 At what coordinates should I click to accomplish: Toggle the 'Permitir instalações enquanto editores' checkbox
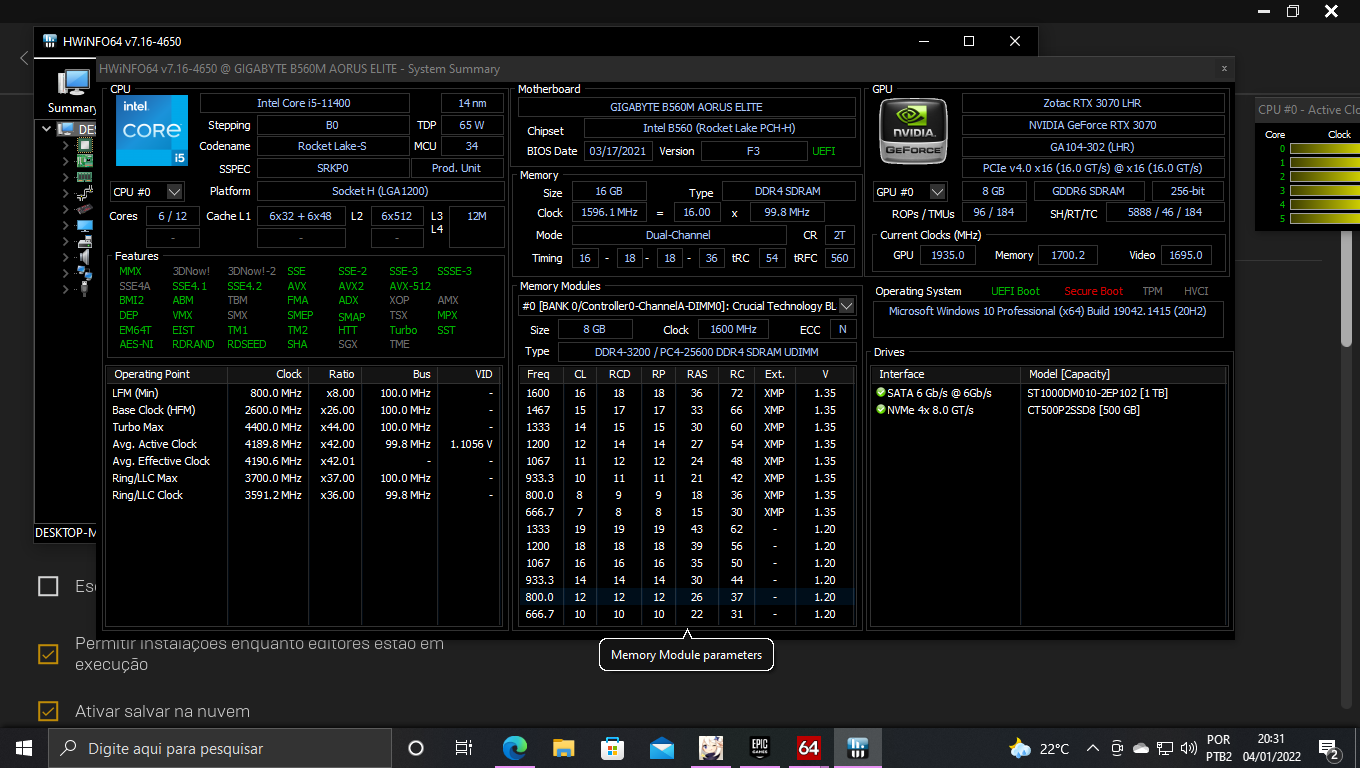coord(48,654)
